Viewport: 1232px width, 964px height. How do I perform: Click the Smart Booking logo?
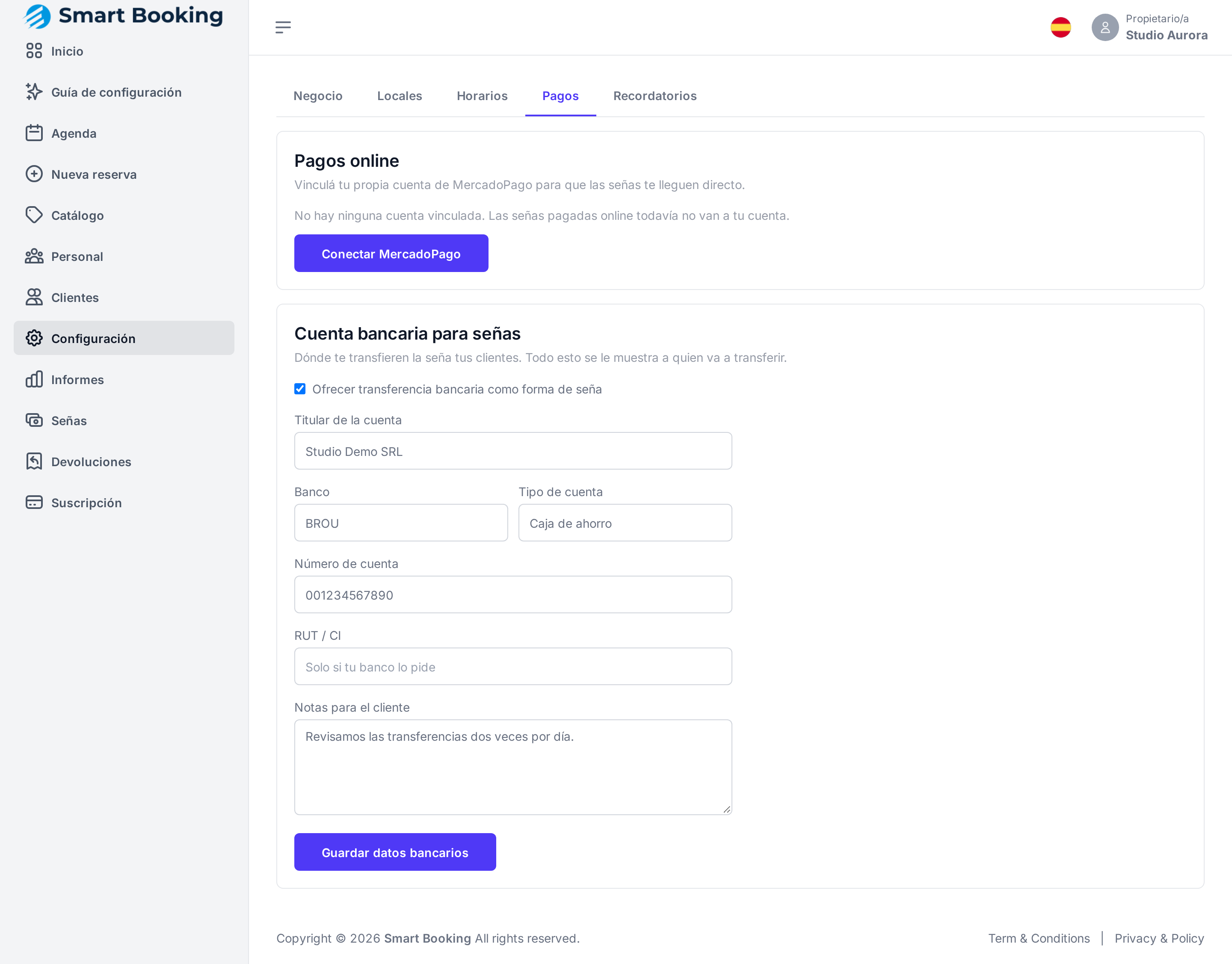tap(123, 16)
